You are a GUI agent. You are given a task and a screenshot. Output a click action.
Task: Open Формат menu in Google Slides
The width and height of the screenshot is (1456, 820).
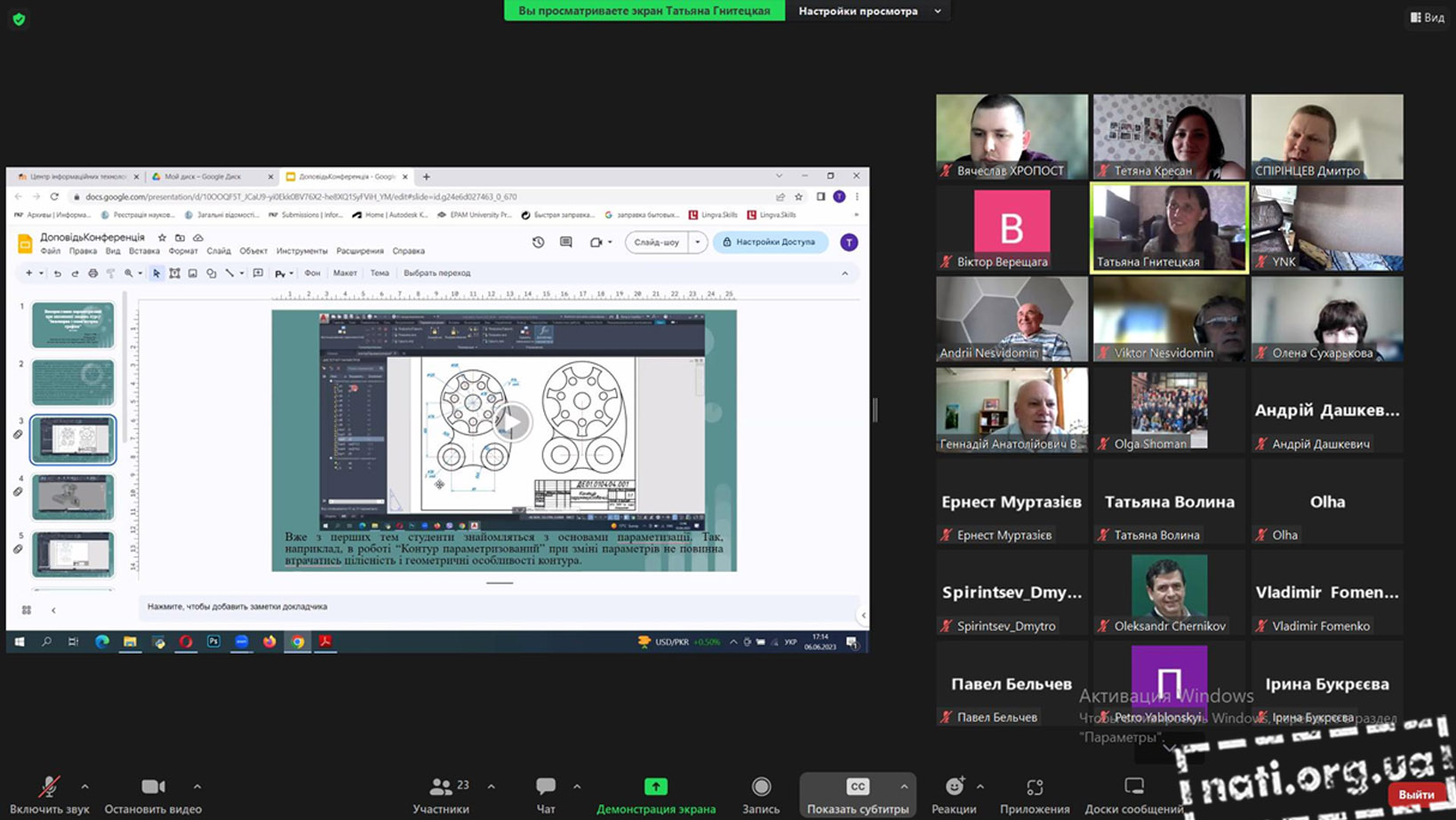point(183,251)
